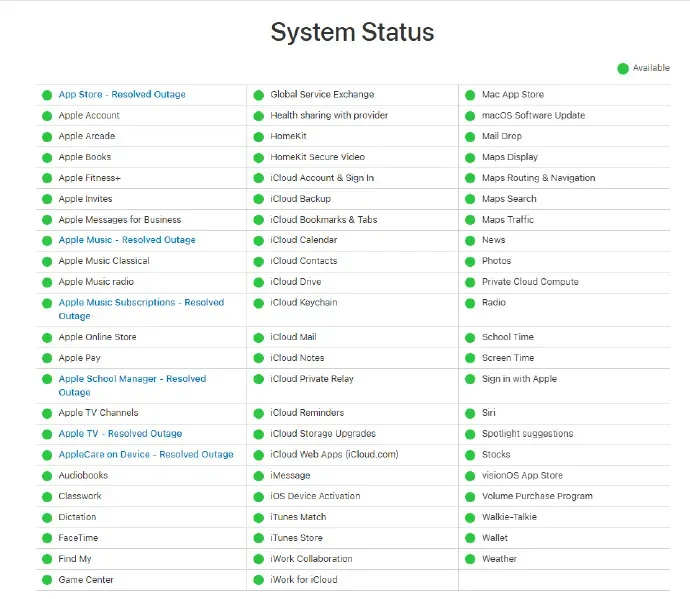Select the iOS Device Activation entry
This screenshot has width=690, height=599.
pos(315,496)
